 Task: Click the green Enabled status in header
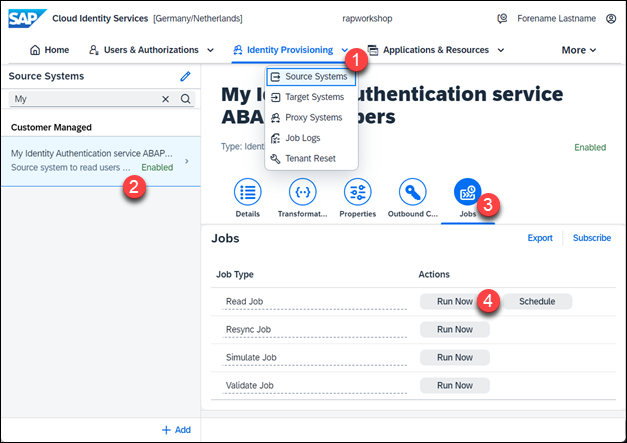tap(590, 148)
